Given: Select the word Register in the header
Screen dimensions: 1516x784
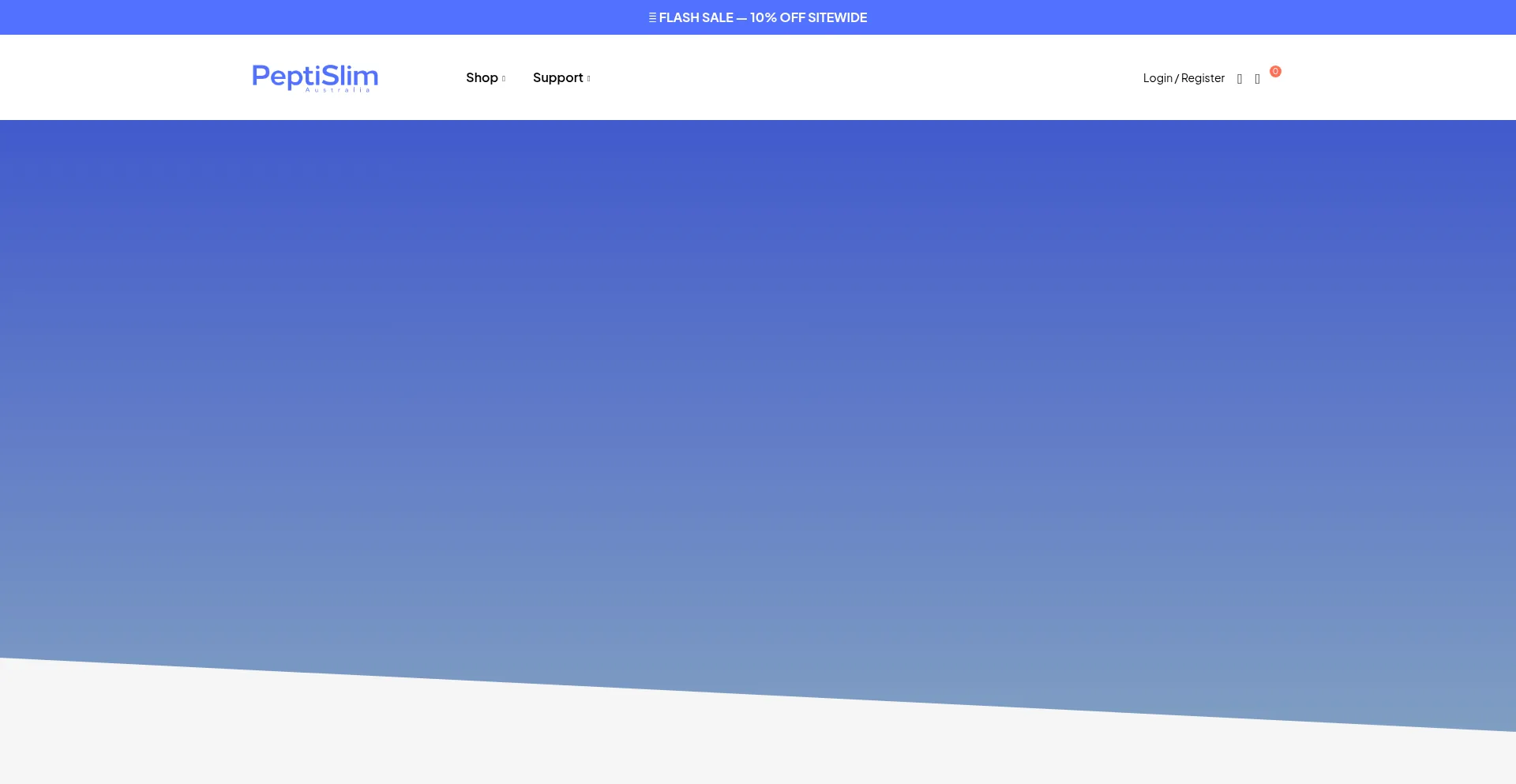Looking at the screenshot, I should (1203, 78).
